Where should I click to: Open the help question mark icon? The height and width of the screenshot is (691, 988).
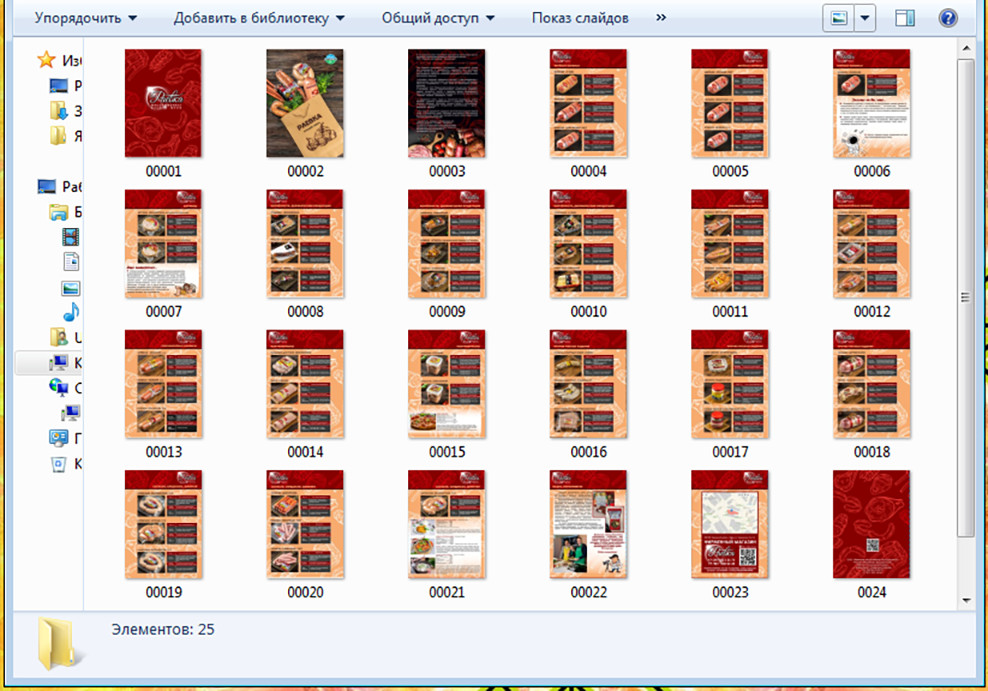948,18
